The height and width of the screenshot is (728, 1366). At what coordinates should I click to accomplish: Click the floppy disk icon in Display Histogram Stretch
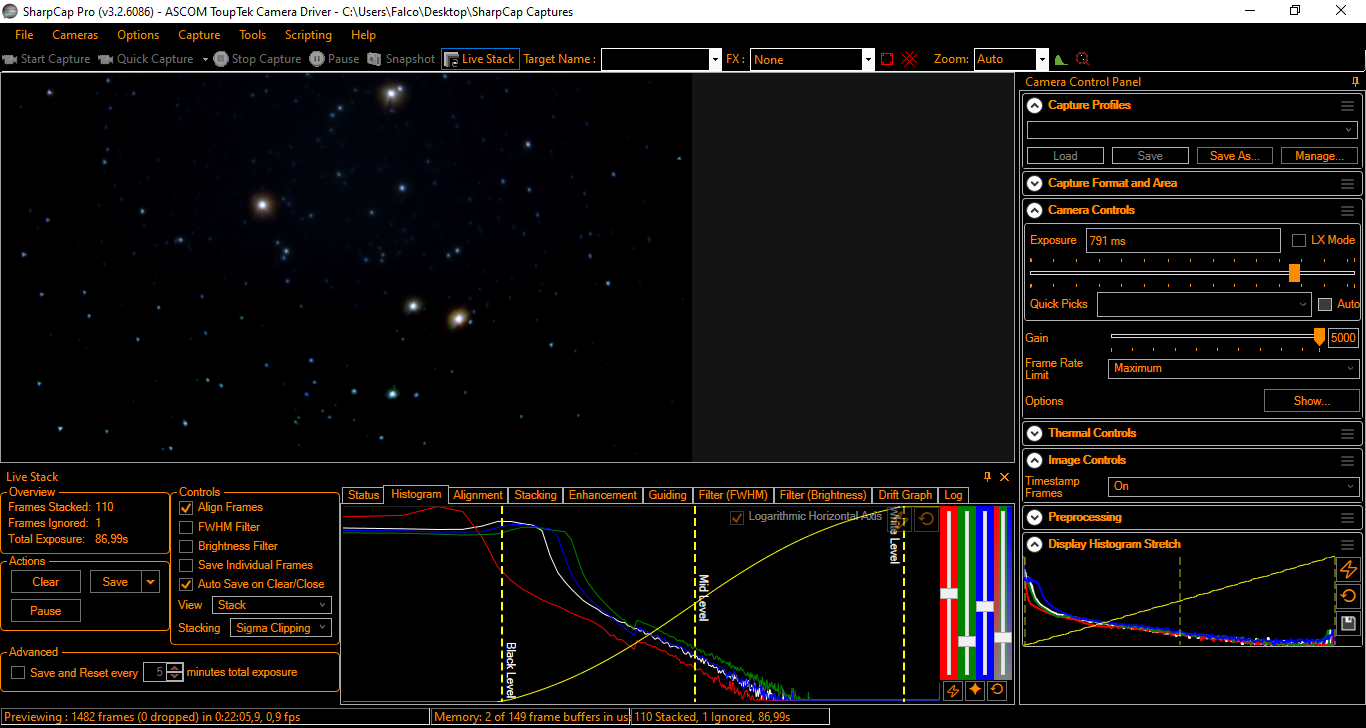[x=1348, y=623]
